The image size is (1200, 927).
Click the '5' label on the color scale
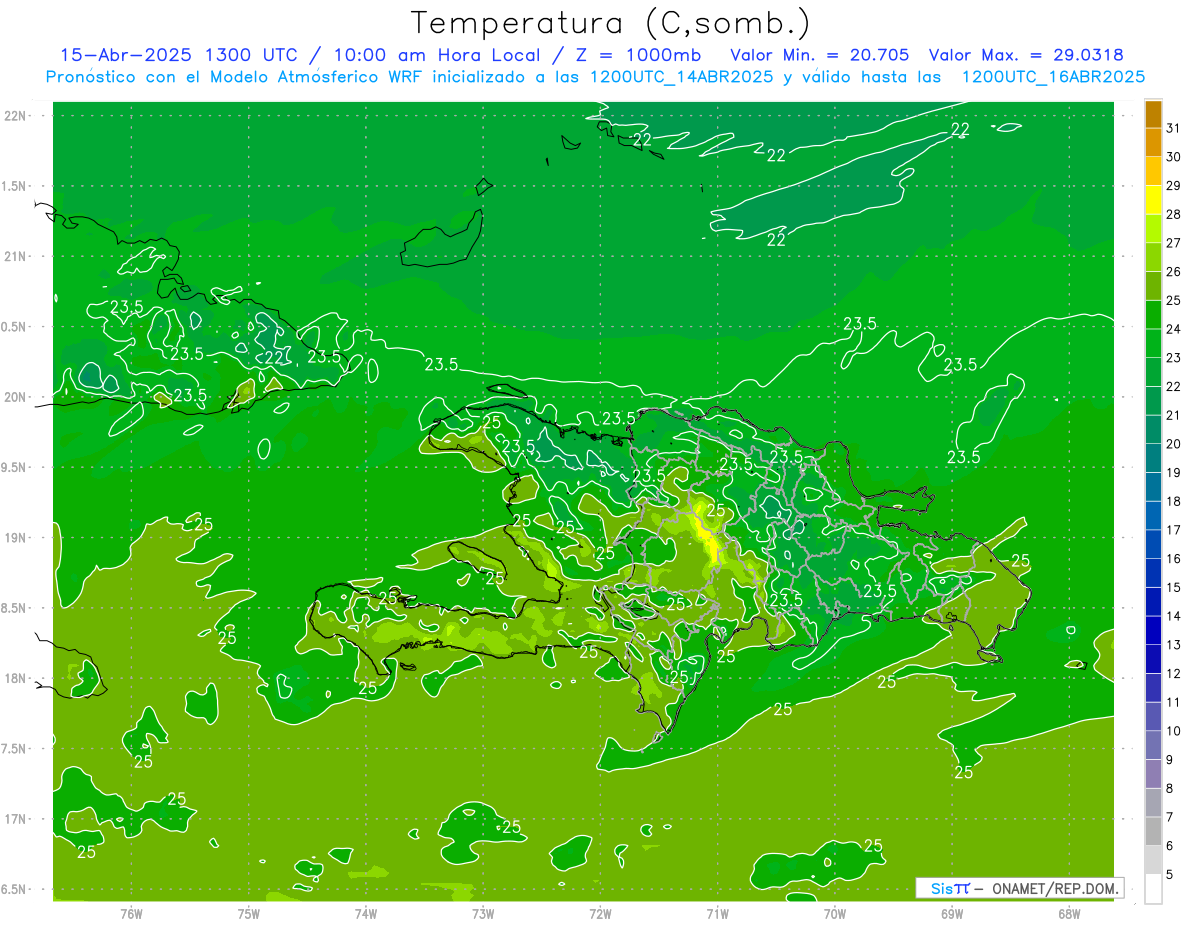click(1170, 874)
